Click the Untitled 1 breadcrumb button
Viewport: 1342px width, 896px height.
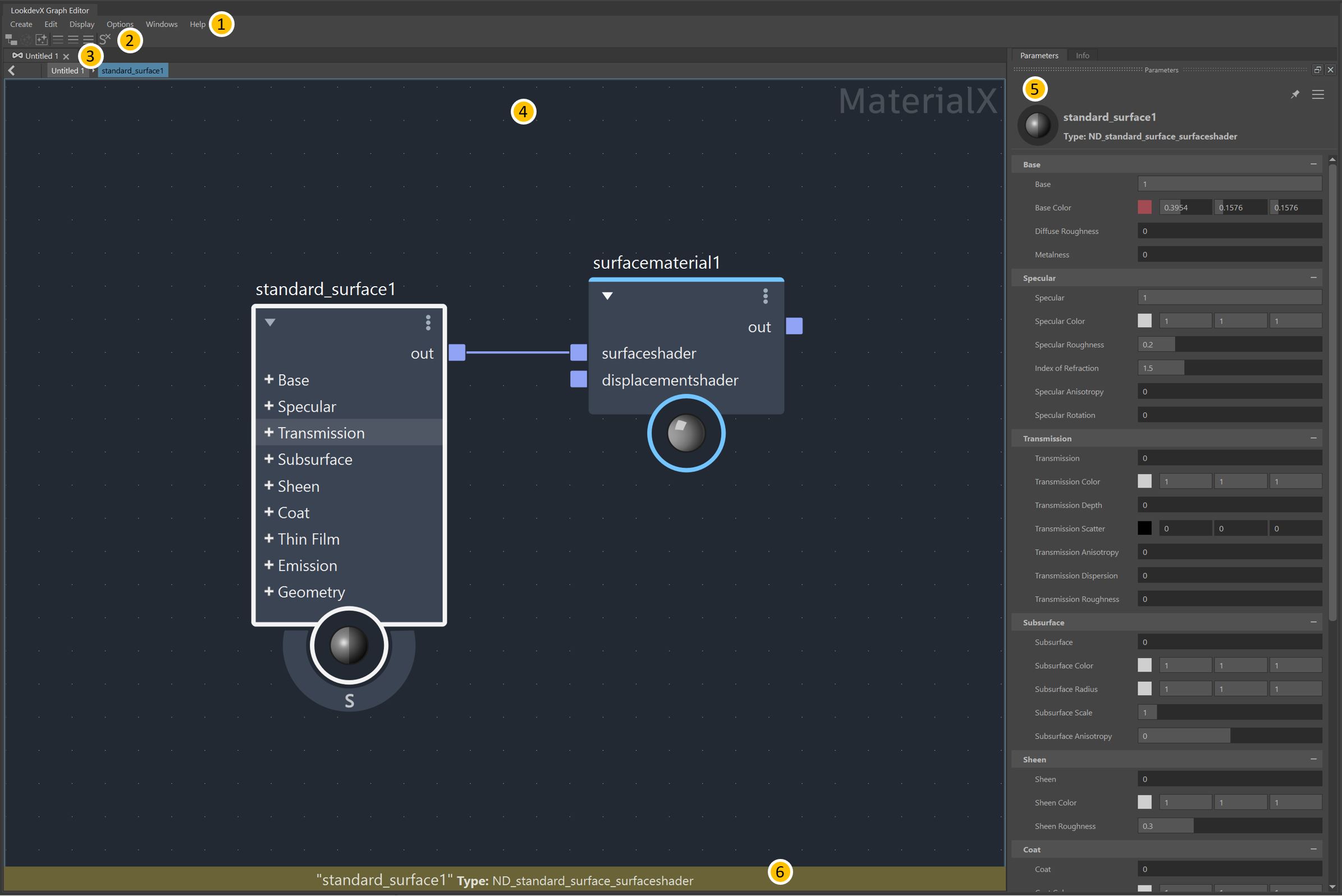point(67,70)
